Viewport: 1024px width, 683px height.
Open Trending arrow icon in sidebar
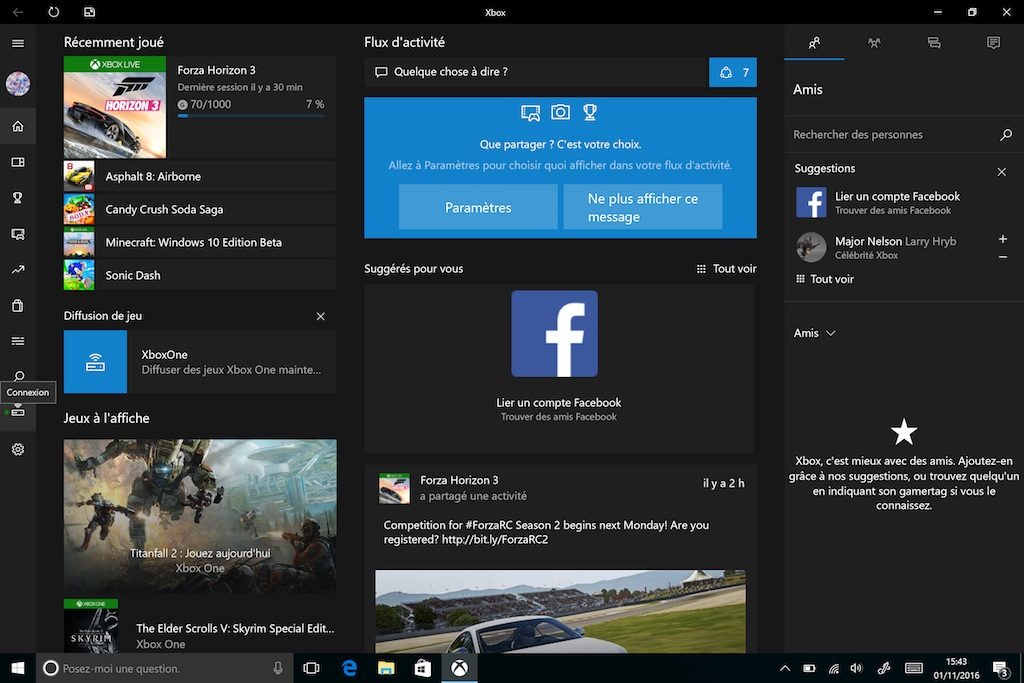(18, 270)
